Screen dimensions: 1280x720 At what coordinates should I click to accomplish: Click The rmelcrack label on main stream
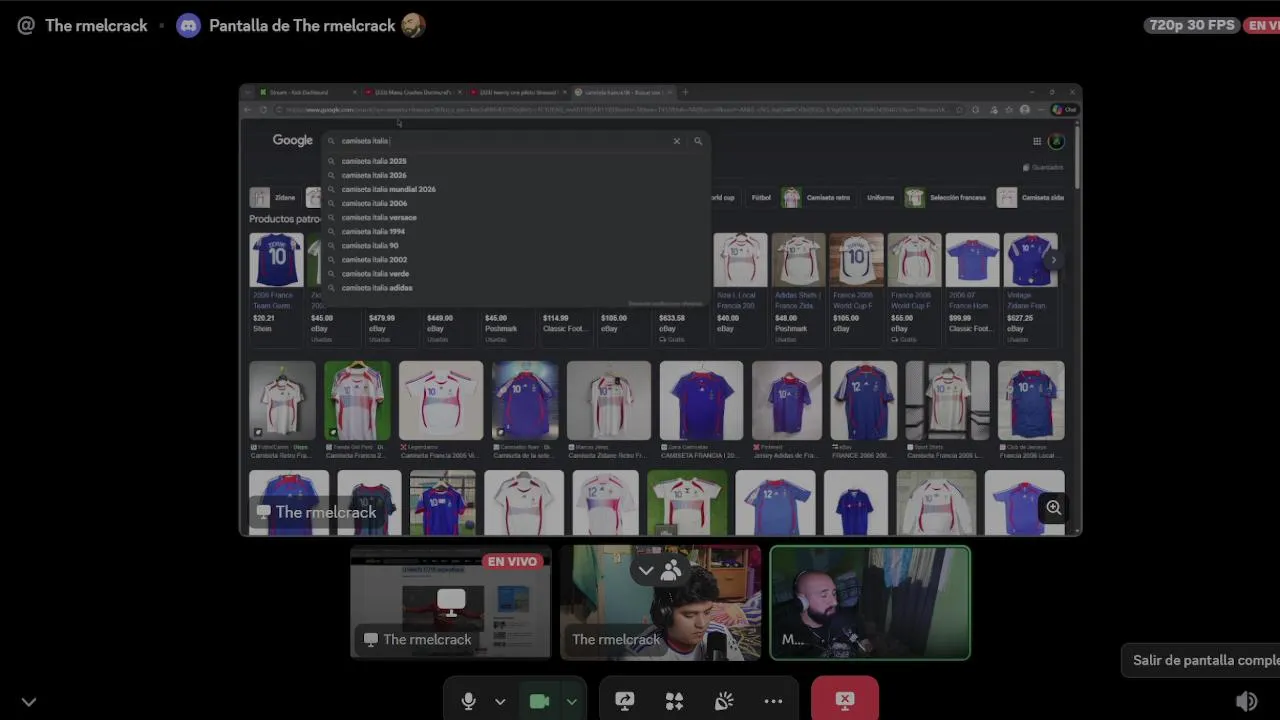point(316,512)
